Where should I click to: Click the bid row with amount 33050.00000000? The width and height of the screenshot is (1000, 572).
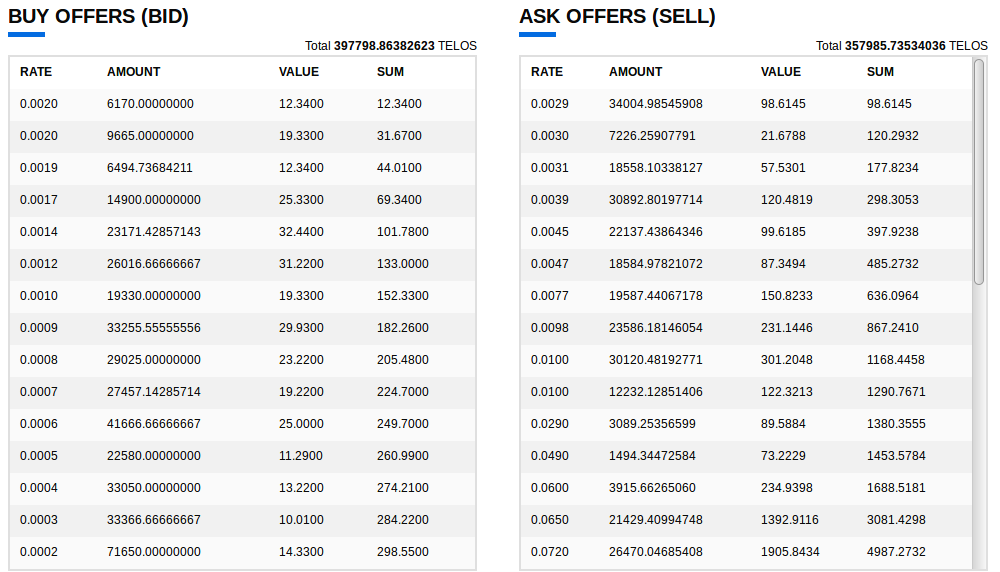(242, 488)
